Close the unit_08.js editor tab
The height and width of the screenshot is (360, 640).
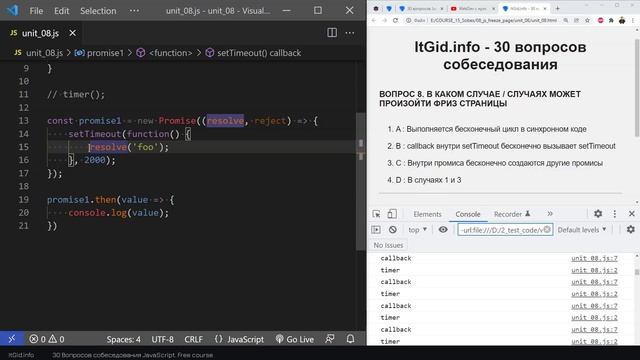(72, 33)
